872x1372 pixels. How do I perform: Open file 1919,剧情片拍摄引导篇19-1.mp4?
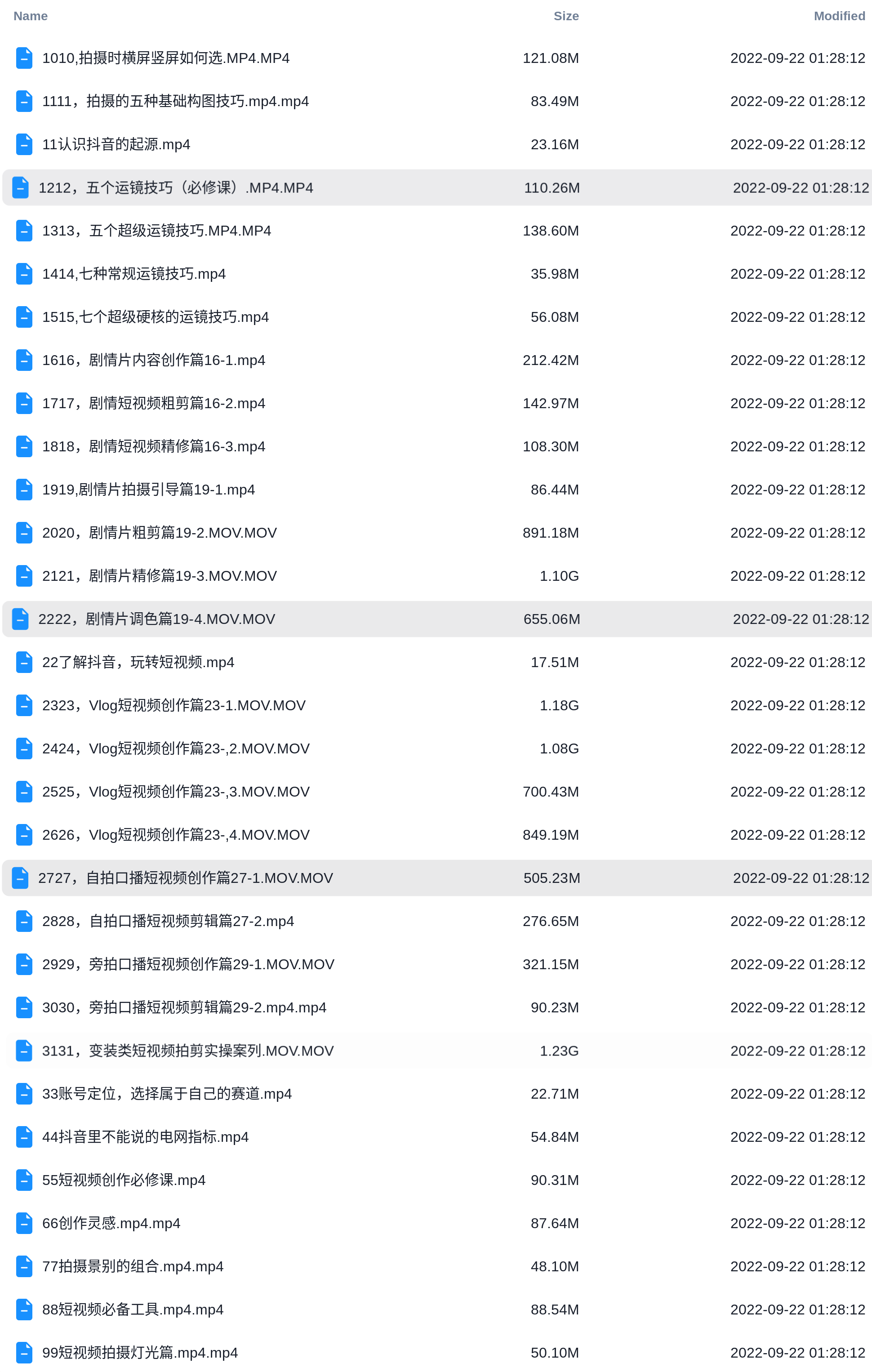[149, 490]
